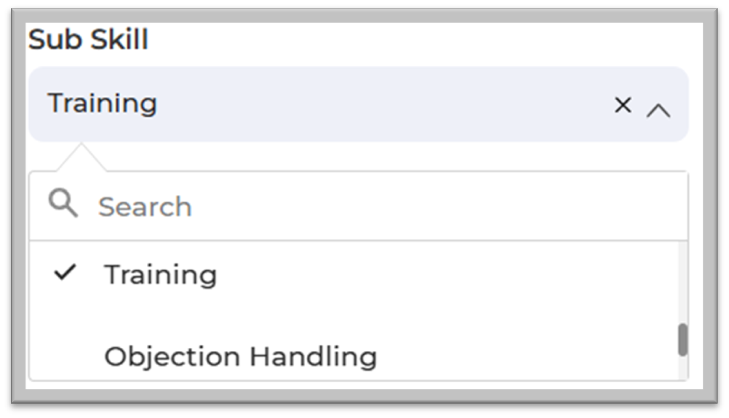Collapse the Sub Skill dropdown chevron

658,110
